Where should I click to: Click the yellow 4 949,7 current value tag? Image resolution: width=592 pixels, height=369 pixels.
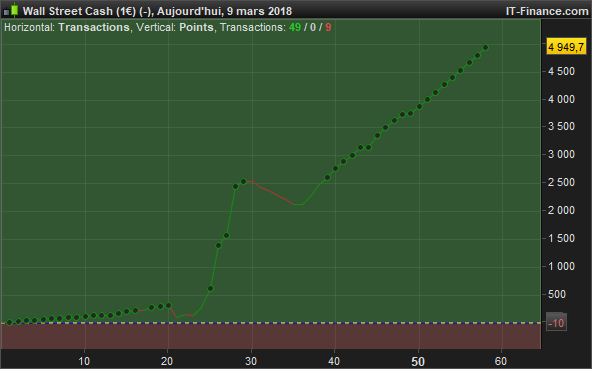coord(566,47)
